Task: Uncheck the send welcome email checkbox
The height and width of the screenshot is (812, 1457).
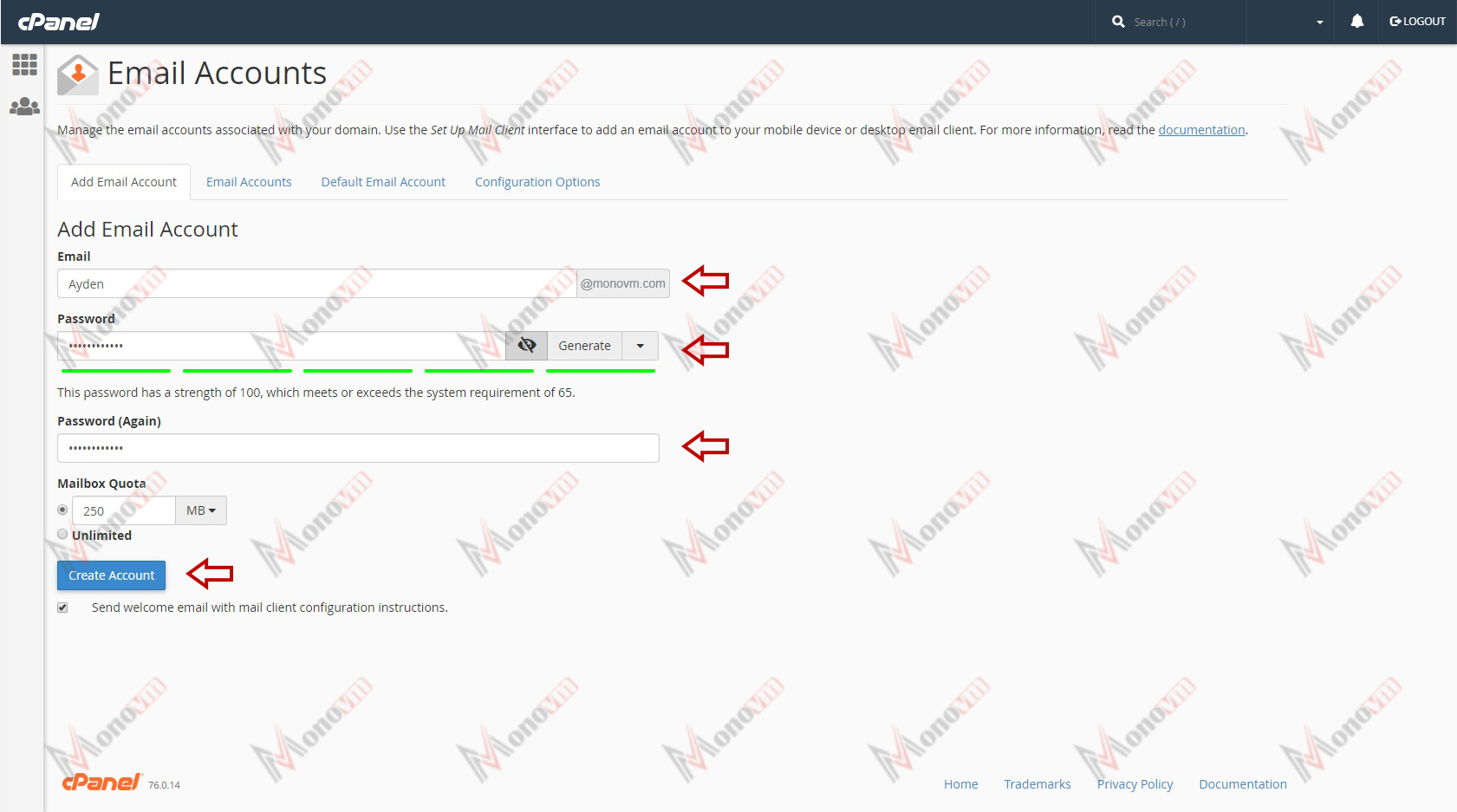Action: pyautogui.click(x=62, y=607)
